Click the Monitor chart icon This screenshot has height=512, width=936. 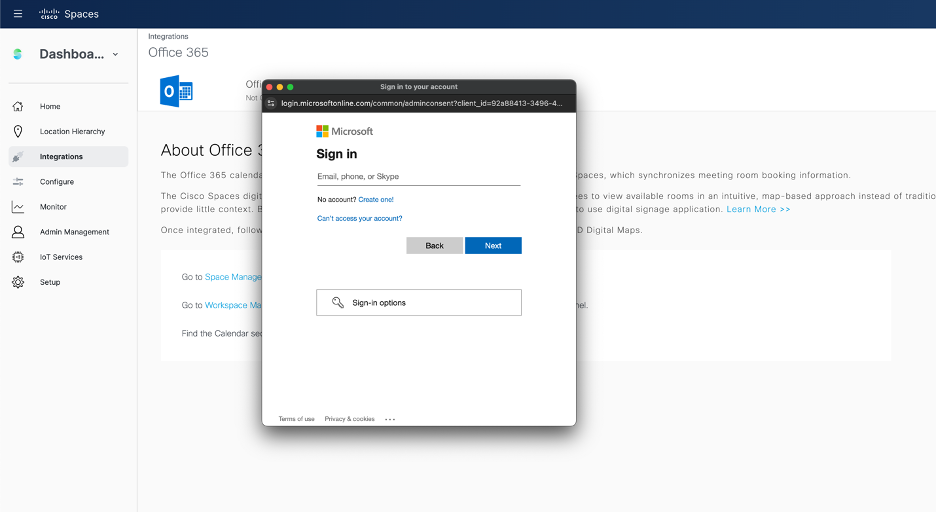coord(18,207)
